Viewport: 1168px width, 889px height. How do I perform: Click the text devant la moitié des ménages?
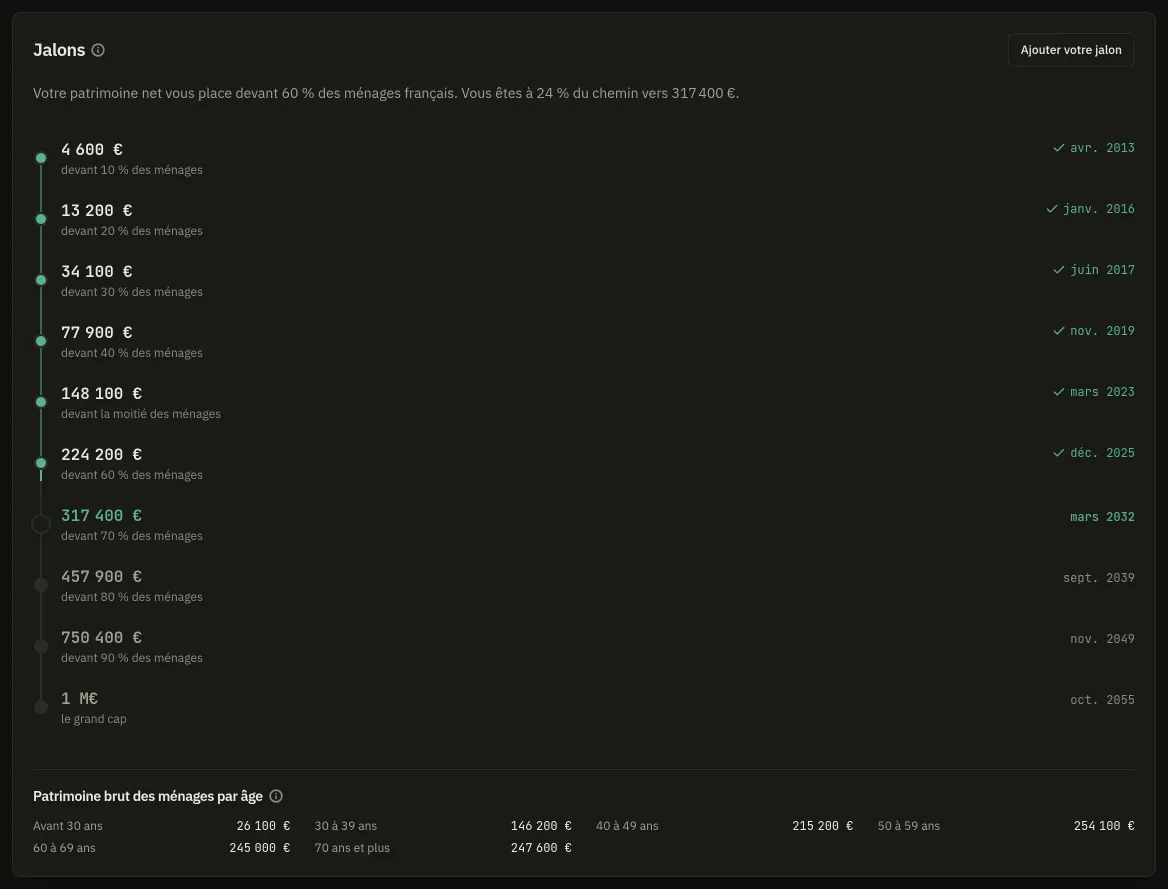tap(141, 414)
